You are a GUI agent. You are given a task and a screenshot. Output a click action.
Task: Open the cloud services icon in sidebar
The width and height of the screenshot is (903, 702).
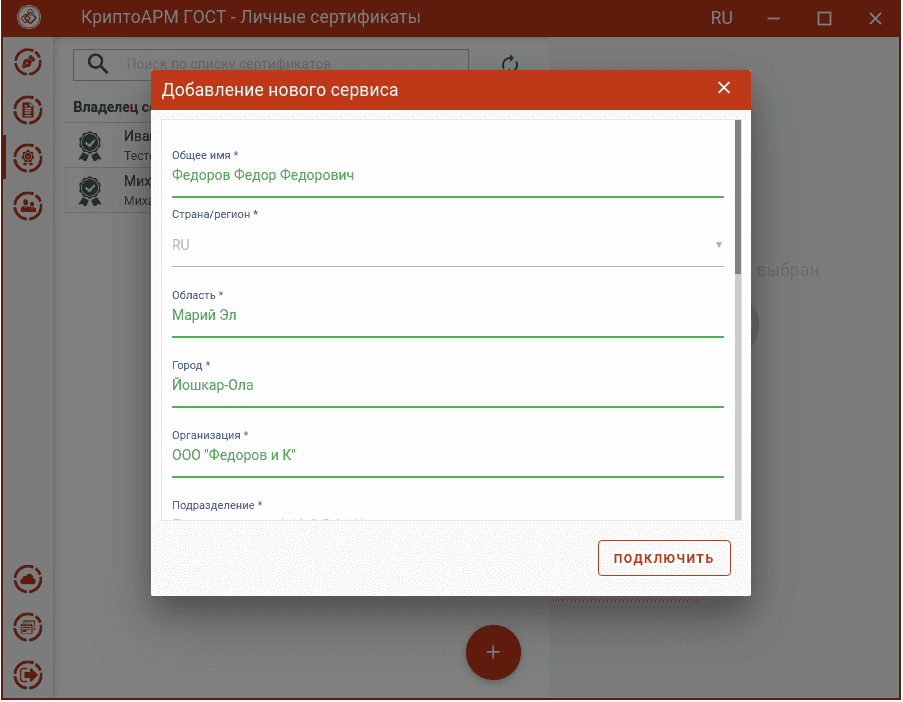[x=28, y=579]
